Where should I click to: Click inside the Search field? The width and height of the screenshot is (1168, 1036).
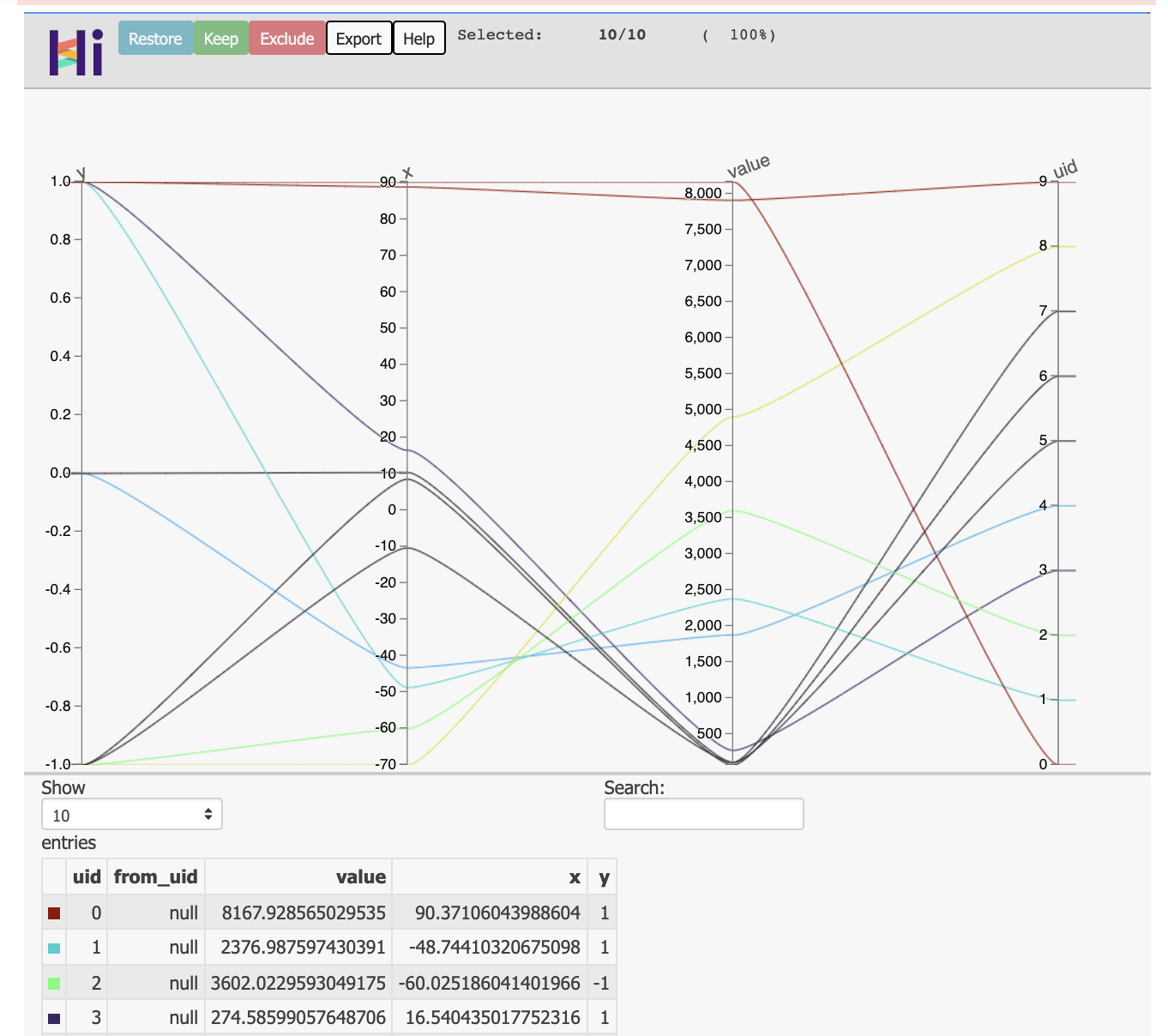tap(702, 813)
